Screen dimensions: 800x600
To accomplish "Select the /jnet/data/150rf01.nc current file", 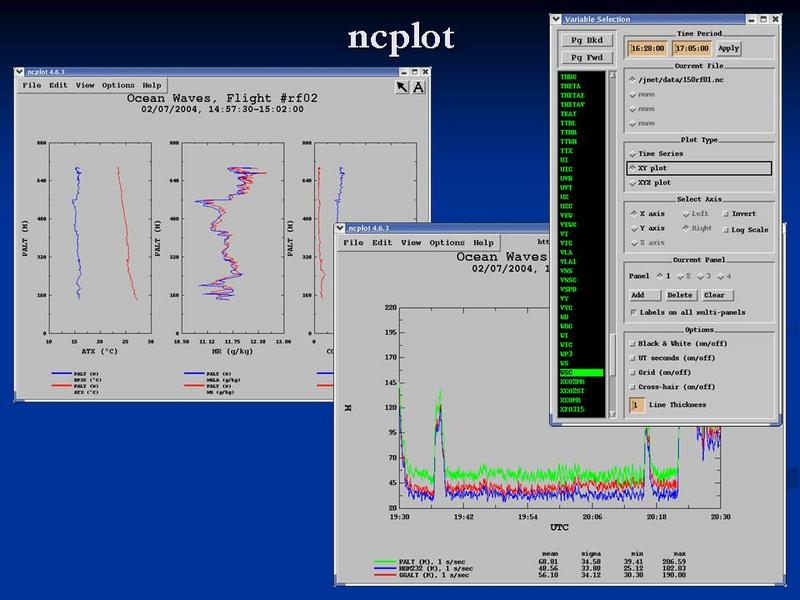I will tap(678, 80).
